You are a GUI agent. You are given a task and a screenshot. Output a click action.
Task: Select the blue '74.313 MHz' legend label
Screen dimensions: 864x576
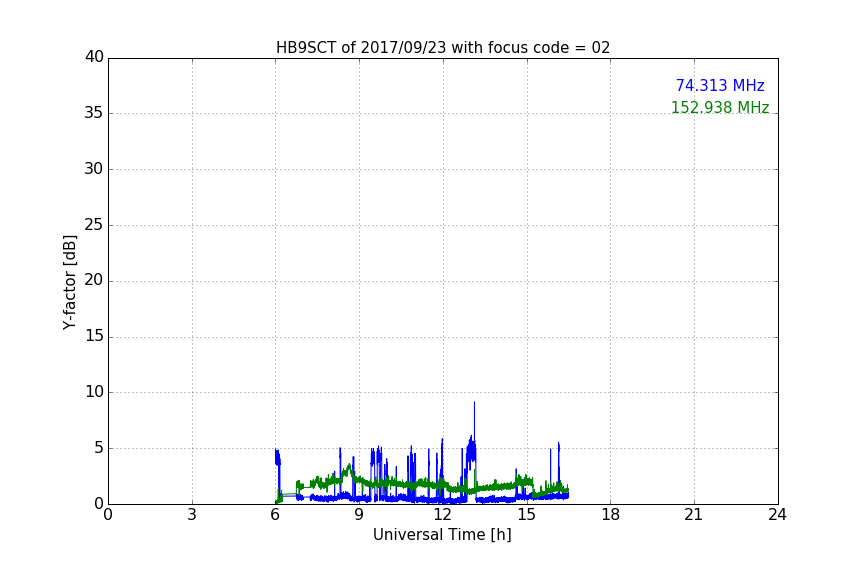click(720, 85)
